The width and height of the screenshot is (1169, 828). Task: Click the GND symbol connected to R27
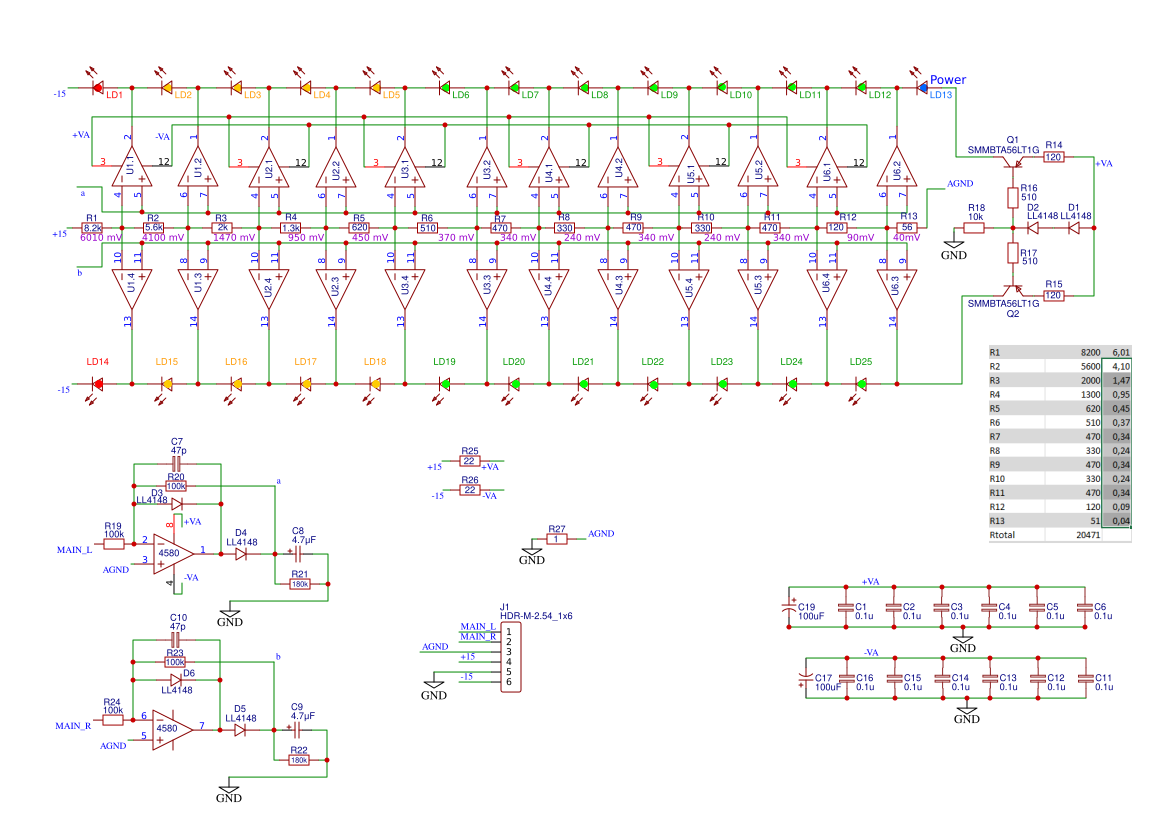click(532, 555)
